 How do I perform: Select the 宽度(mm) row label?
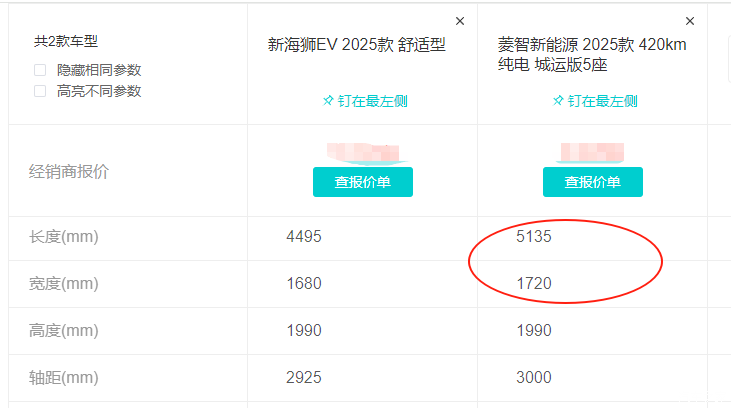64,284
